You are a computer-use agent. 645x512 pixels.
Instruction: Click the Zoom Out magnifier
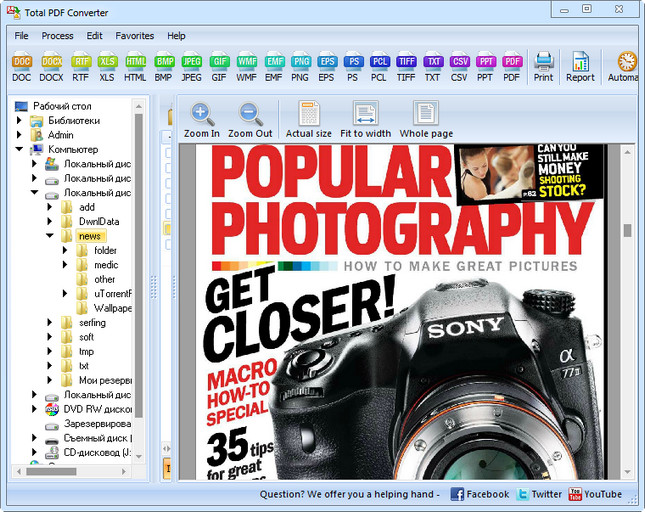pyautogui.click(x=250, y=120)
